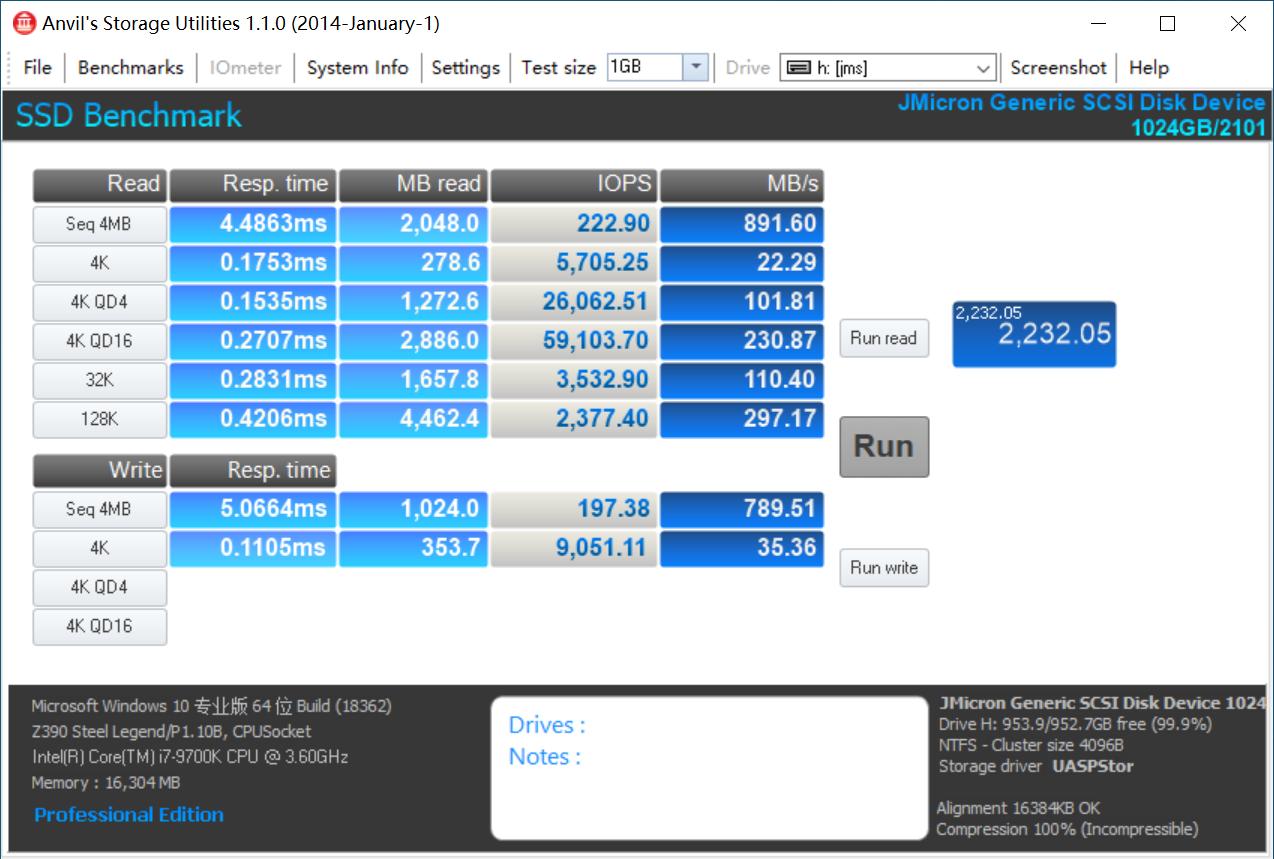The image size is (1274, 859).
Task: Click the 128K read test button
Action: [99, 419]
